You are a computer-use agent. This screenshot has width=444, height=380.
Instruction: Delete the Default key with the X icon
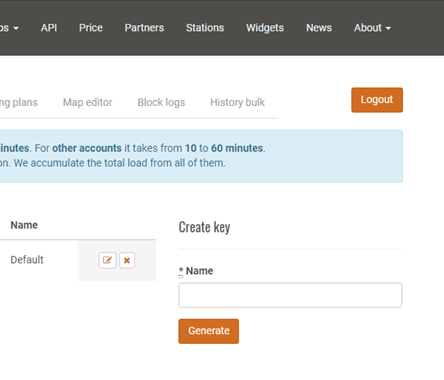point(127,260)
